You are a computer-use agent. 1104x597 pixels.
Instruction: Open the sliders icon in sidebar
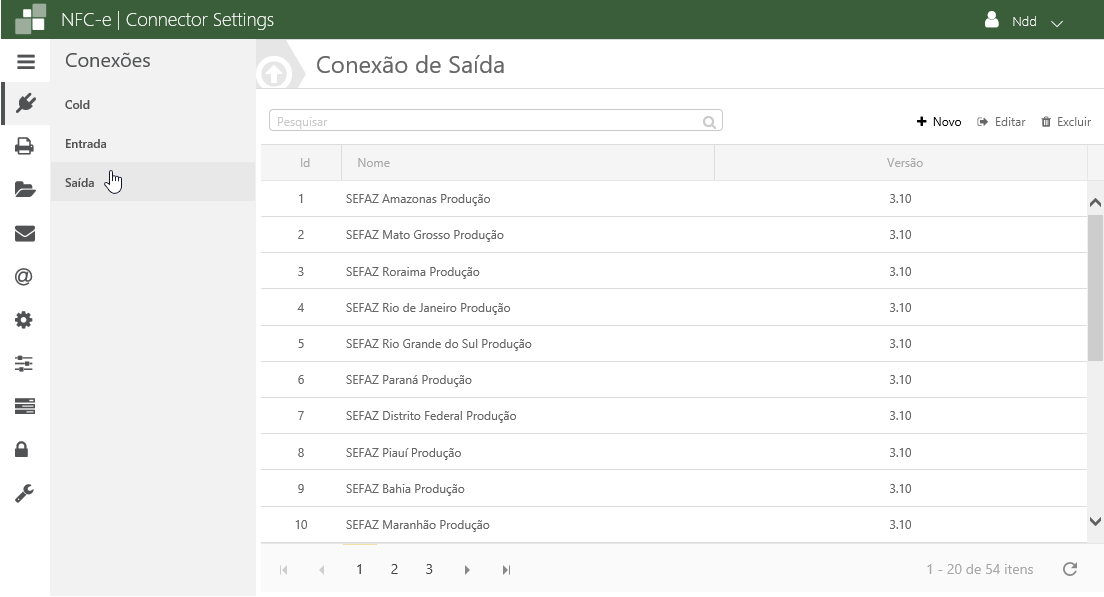(25, 364)
